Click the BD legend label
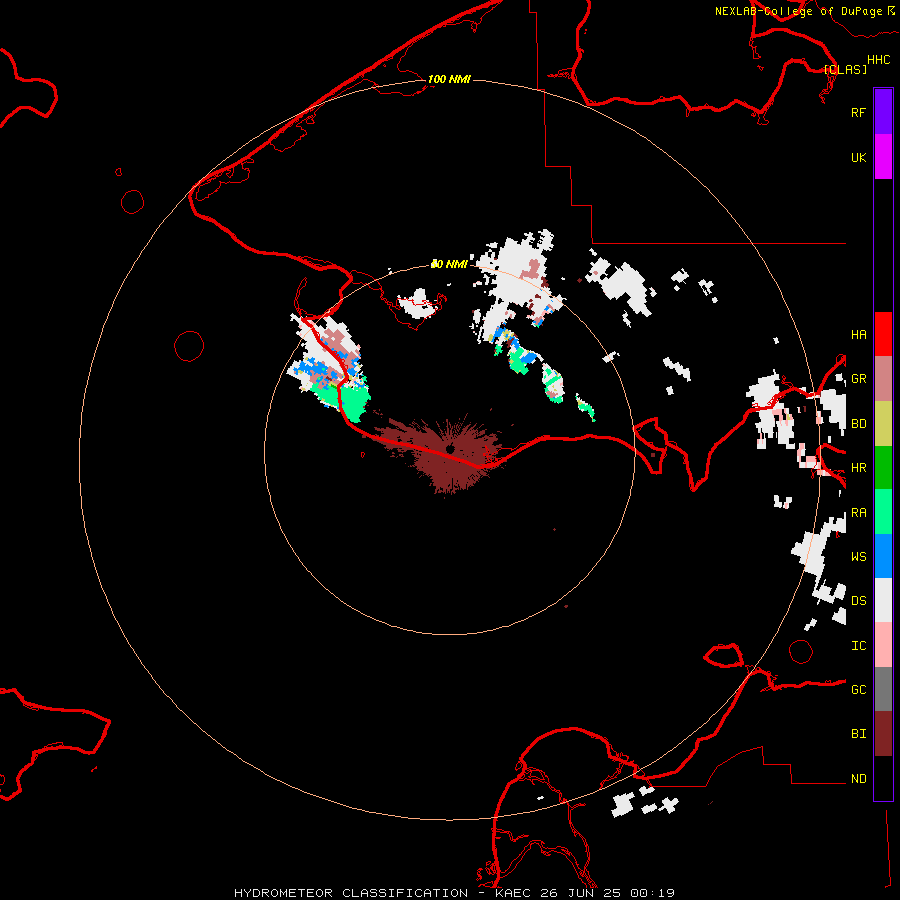Screen dimensions: 900x900 [858, 424]
